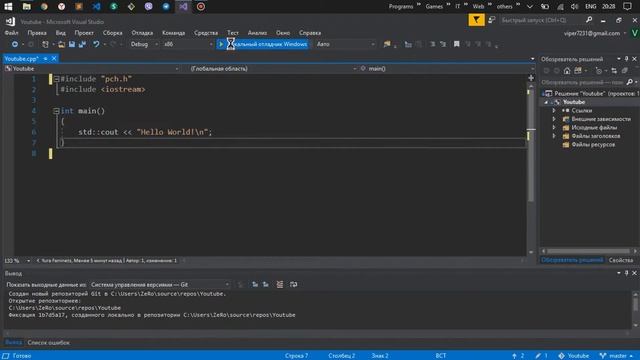Click the Visual Studio icon in the taskbar
Screen dimensions: 640x360
[183, 7]
